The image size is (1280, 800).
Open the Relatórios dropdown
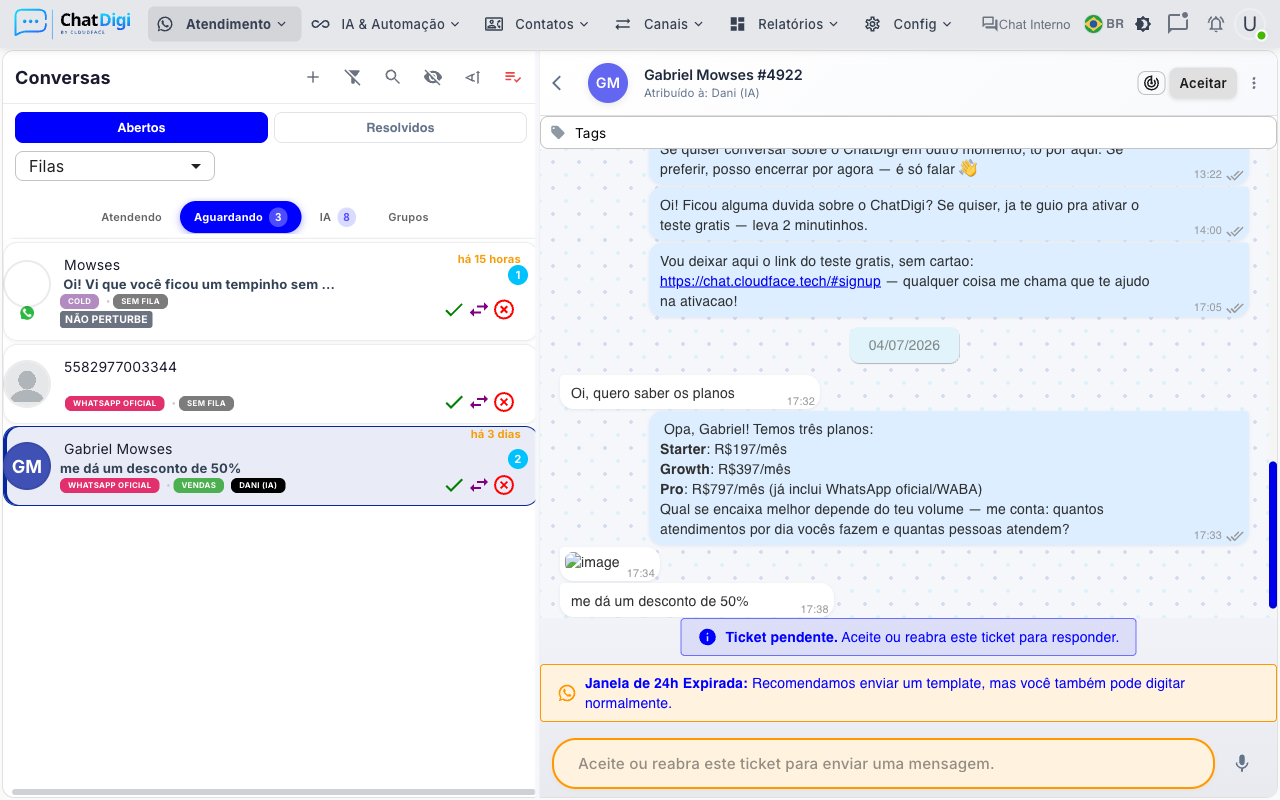(x=783, y=24)
